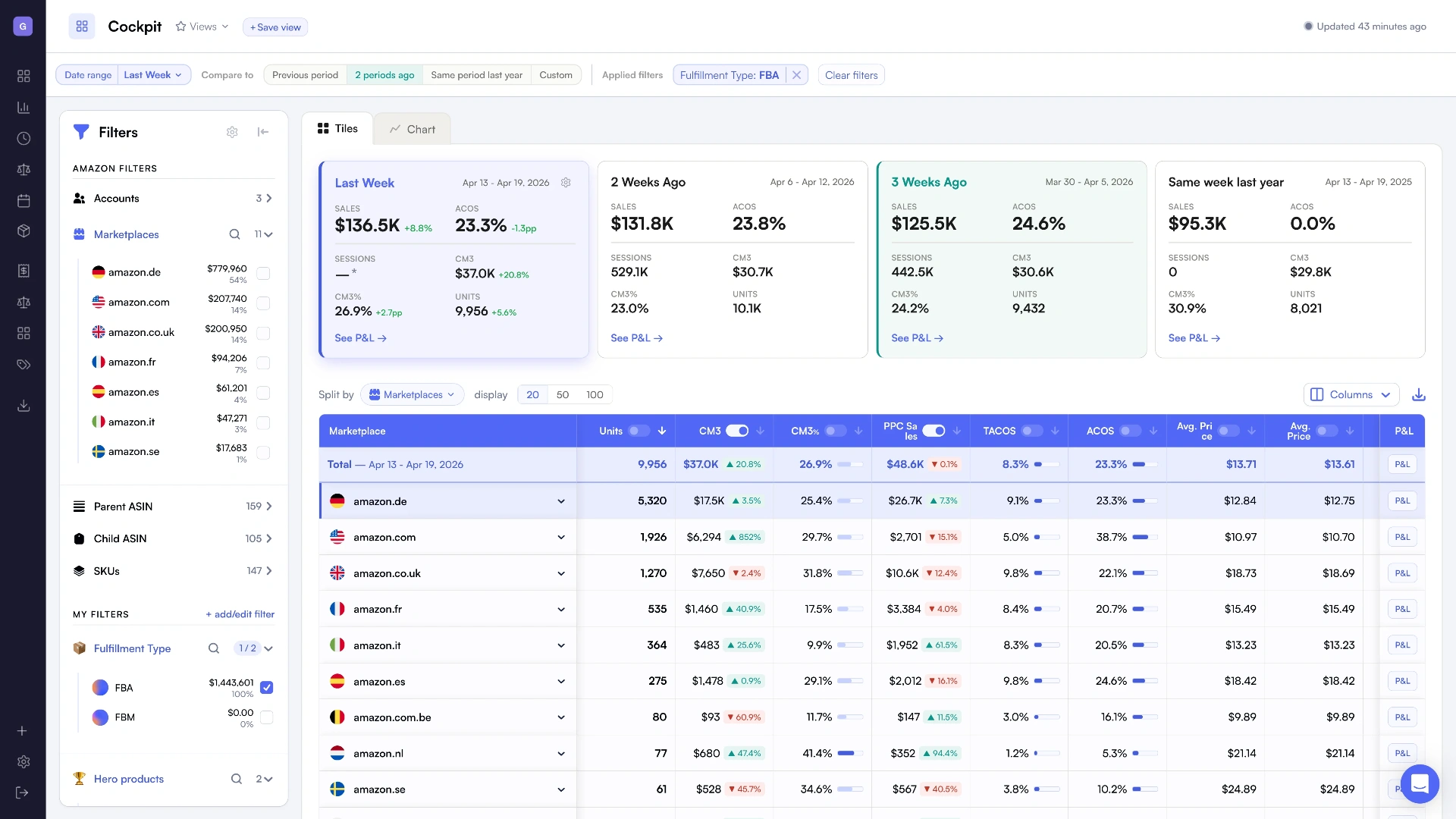The height and width of the screenshot is (819, 1456).
Task: Sort by CM3 column arrow
Action: point(761,431)
